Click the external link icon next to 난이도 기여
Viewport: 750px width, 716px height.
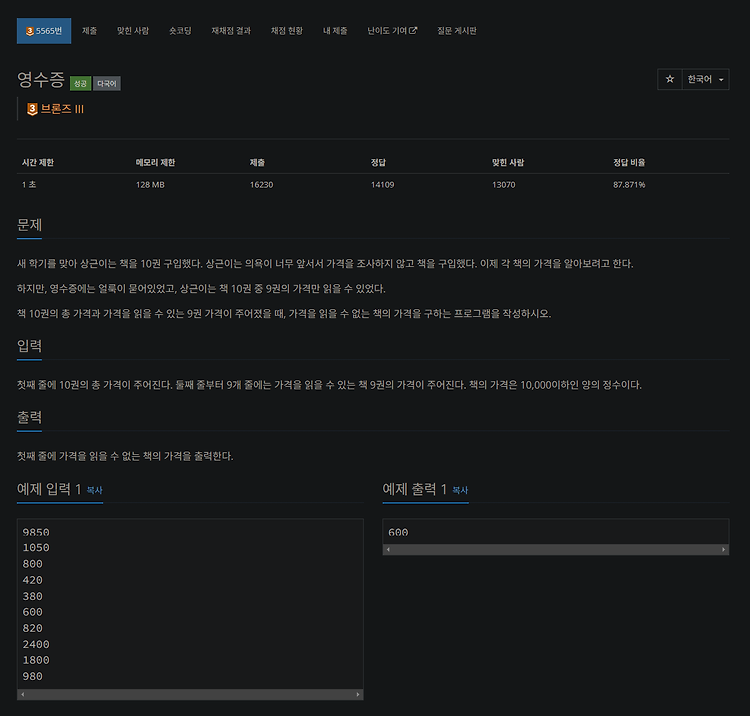[x=413, y=31]
